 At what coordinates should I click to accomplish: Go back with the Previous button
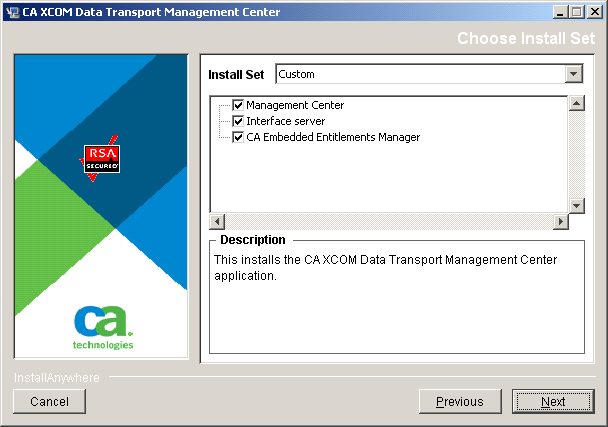[460, 401]
